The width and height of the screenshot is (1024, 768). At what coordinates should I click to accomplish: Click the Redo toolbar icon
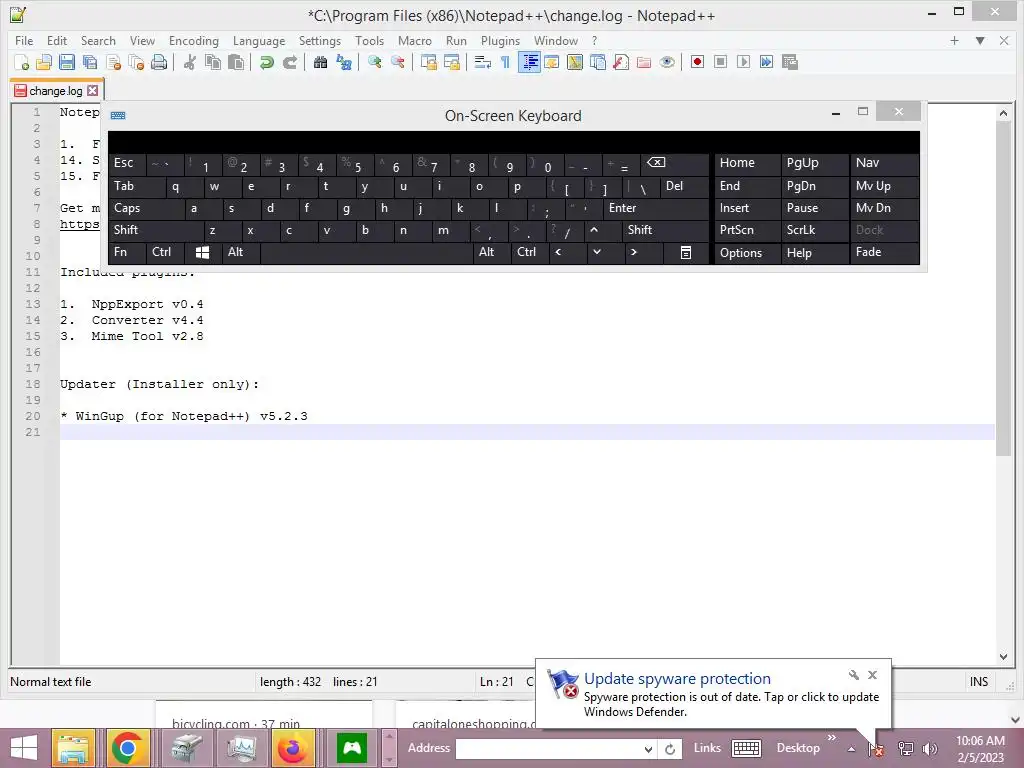click(x=289, y=62)
